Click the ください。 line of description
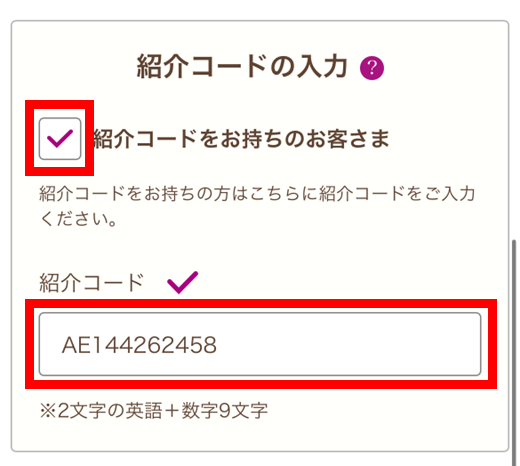This screenshot has height=466, width=520. (78, 219)
